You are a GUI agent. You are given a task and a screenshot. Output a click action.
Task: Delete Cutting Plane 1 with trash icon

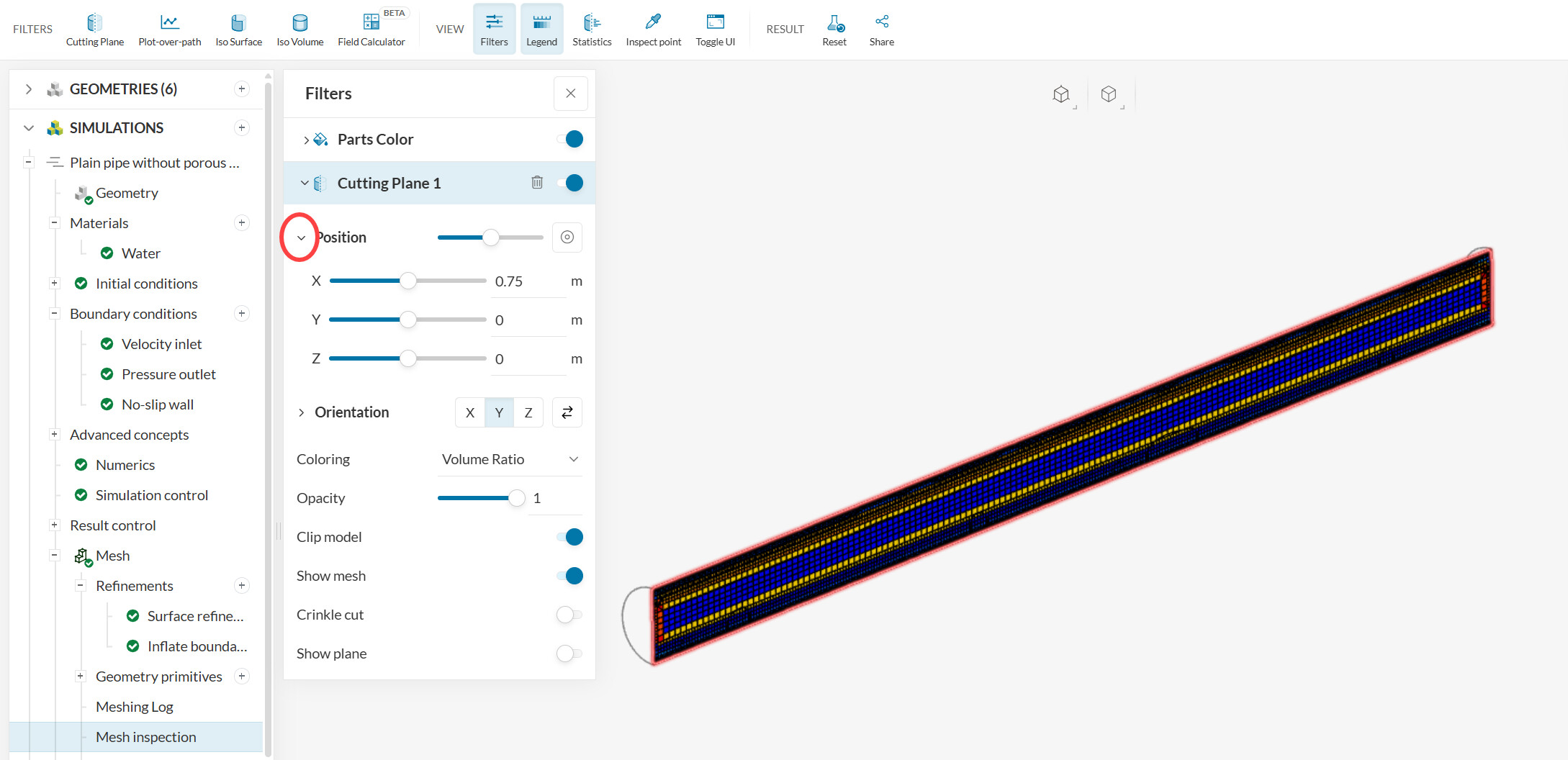click(537, 183)
